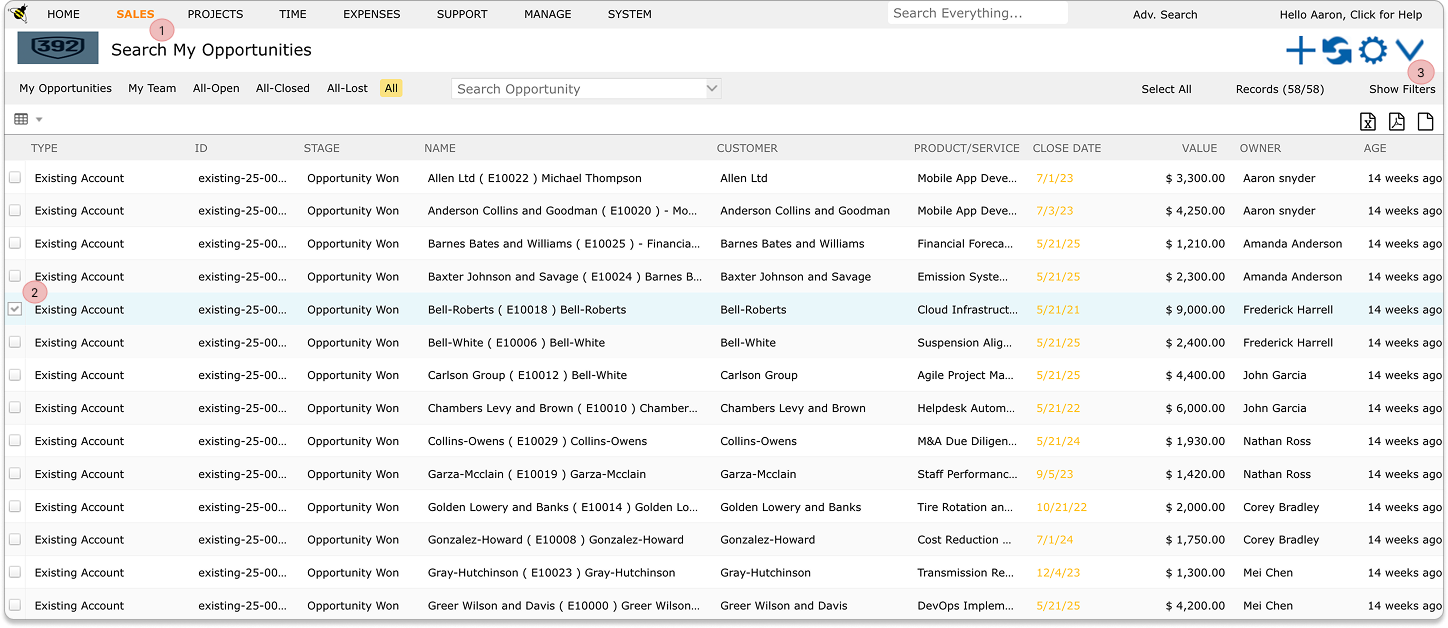Screen dimensions: 1448x628
Task: Sort by the CUSTOMER column header
Action: (747, 148)
